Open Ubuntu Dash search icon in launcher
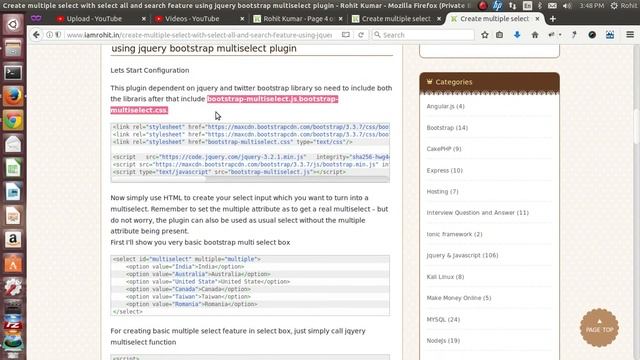Image resolution: width=640 pixels, height=360 pixels. (x=13, y=24)
